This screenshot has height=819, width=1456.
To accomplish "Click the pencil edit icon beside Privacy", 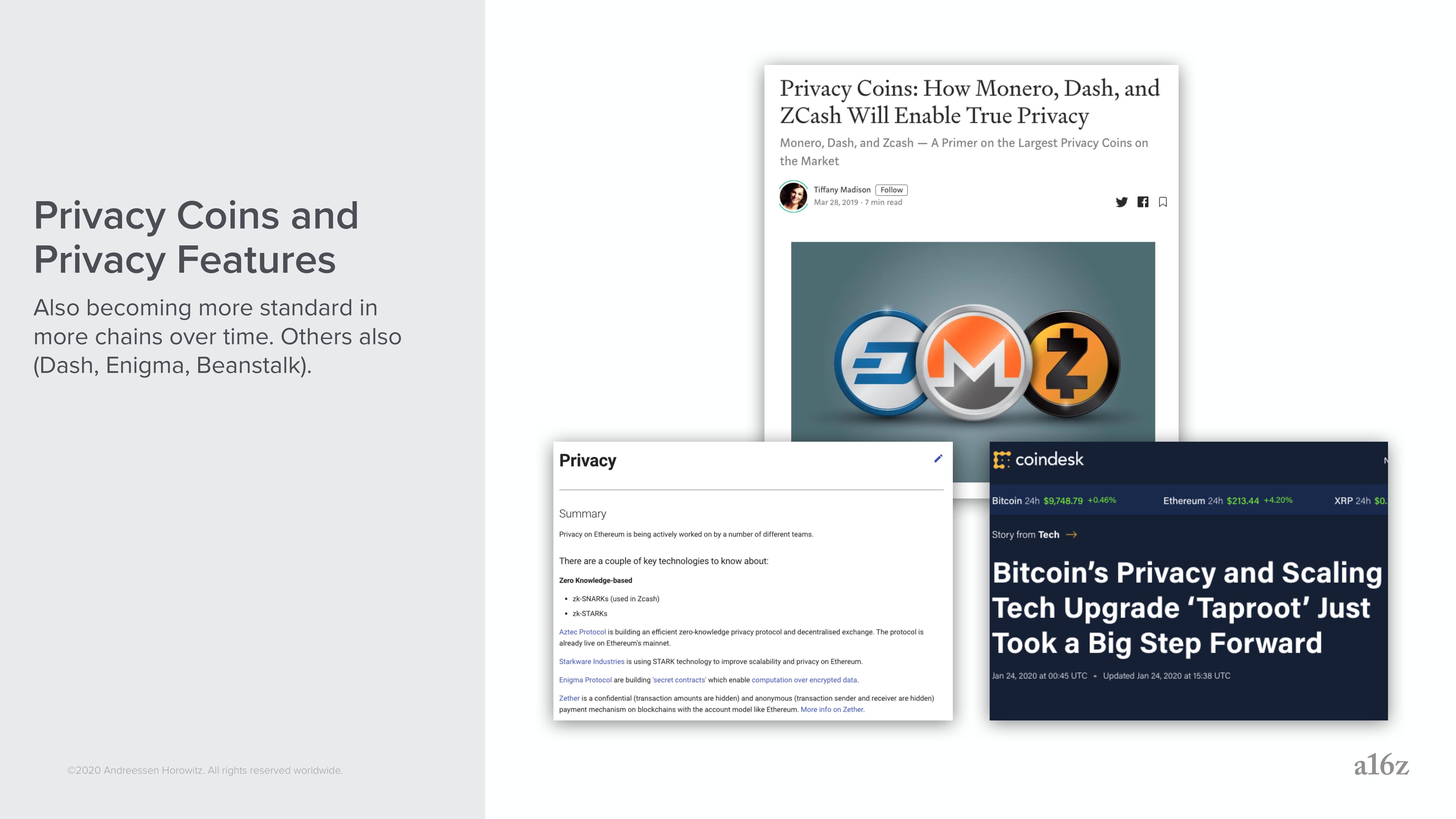I will coord(938,458).
